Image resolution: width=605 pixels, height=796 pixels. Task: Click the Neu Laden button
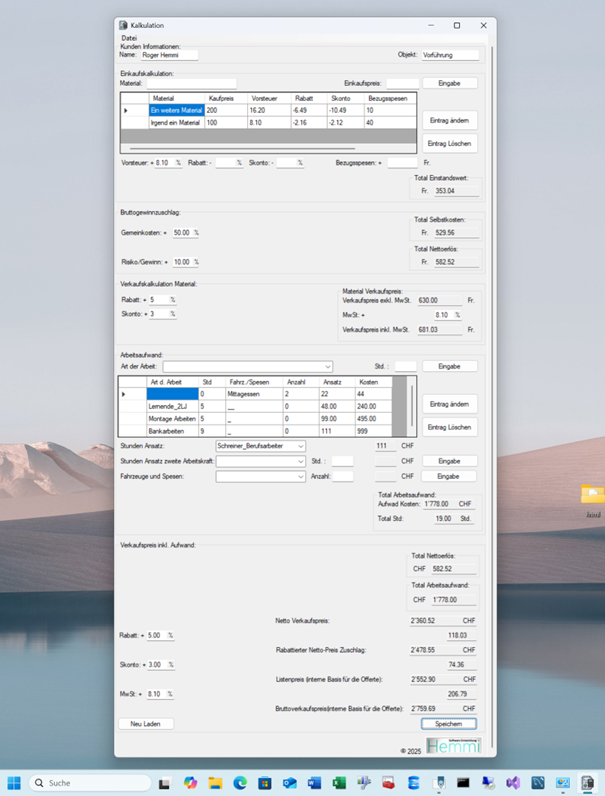tap(146, 724)
